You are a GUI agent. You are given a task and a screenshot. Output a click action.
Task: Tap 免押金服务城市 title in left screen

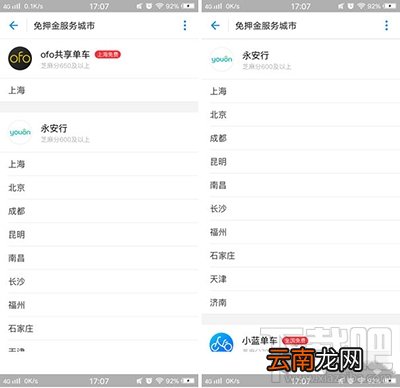[64, 26]
